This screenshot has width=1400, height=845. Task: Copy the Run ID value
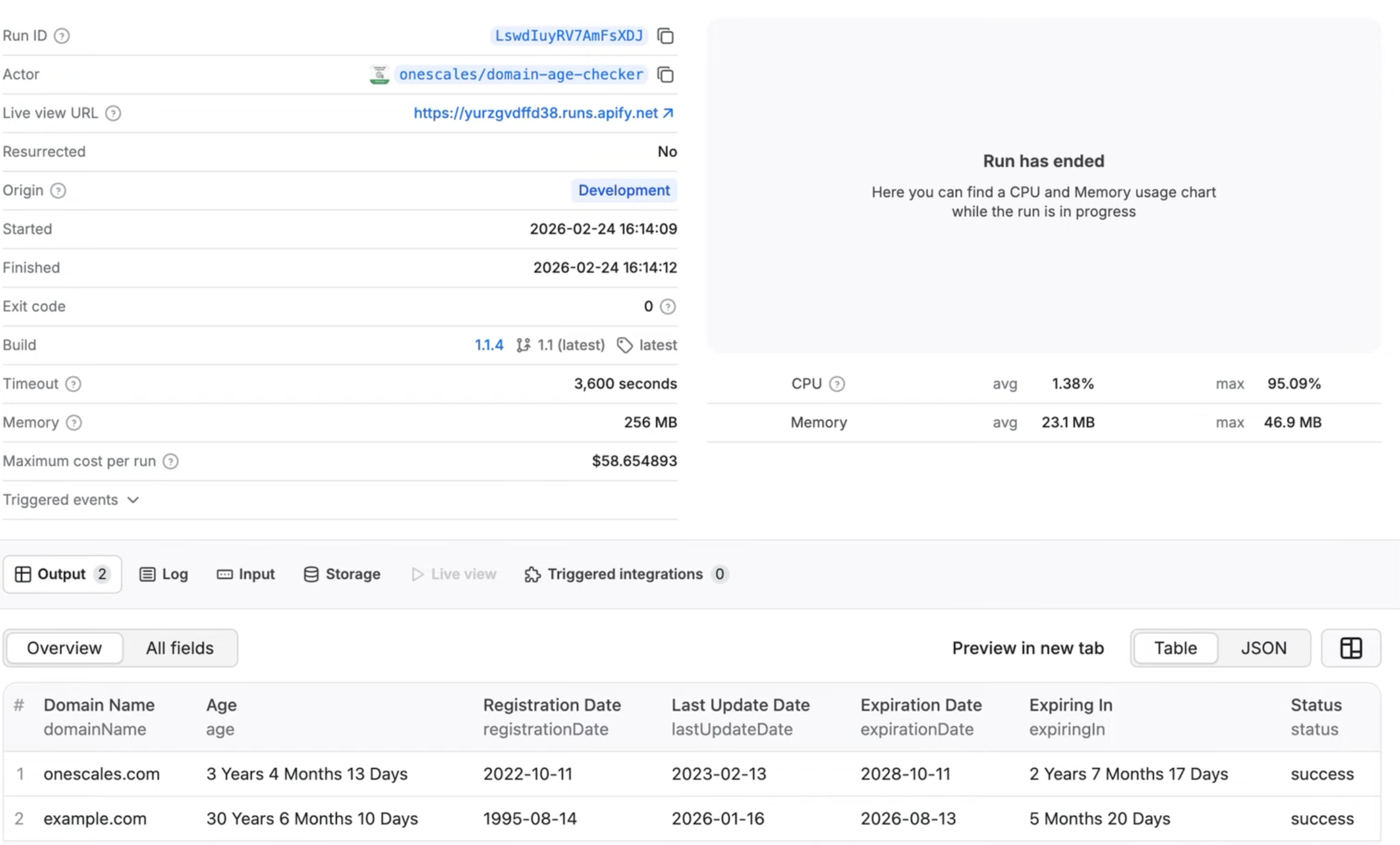[666, 36]
